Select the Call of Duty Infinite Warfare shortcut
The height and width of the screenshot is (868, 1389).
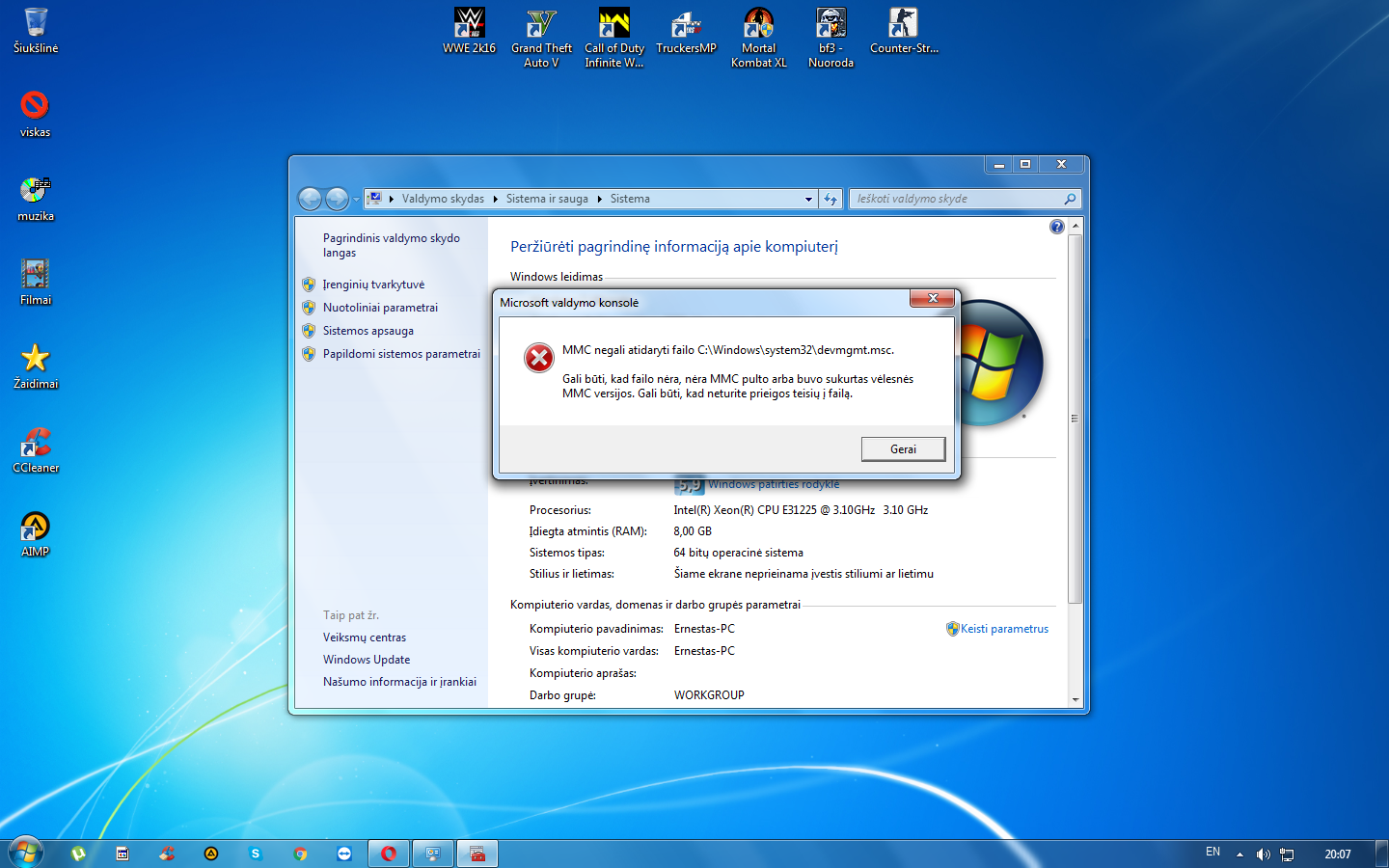[x=613, y=38]
